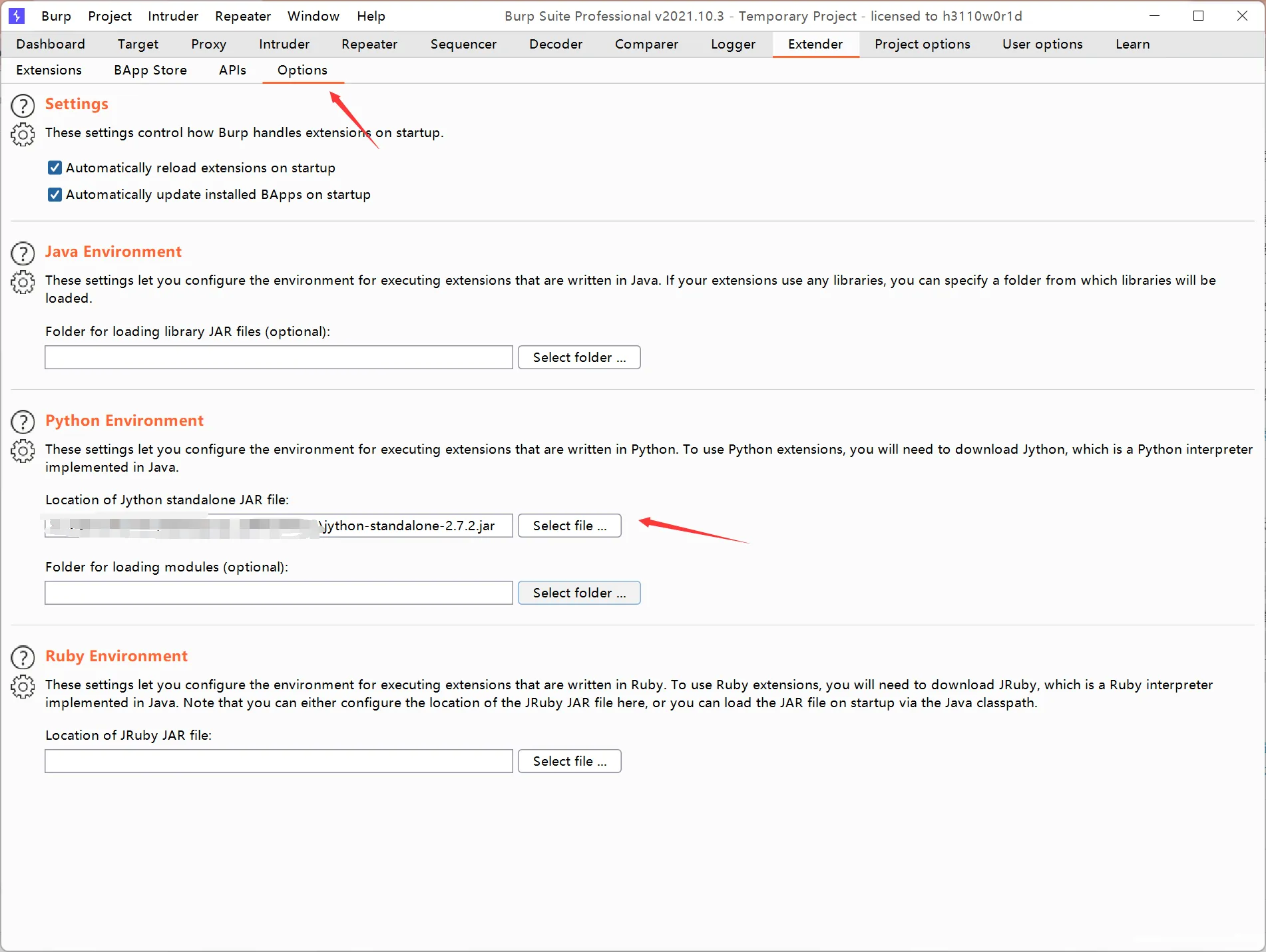Click the help icon beside Settings heading
The image size is (1266, 952).
pos(23,106)
